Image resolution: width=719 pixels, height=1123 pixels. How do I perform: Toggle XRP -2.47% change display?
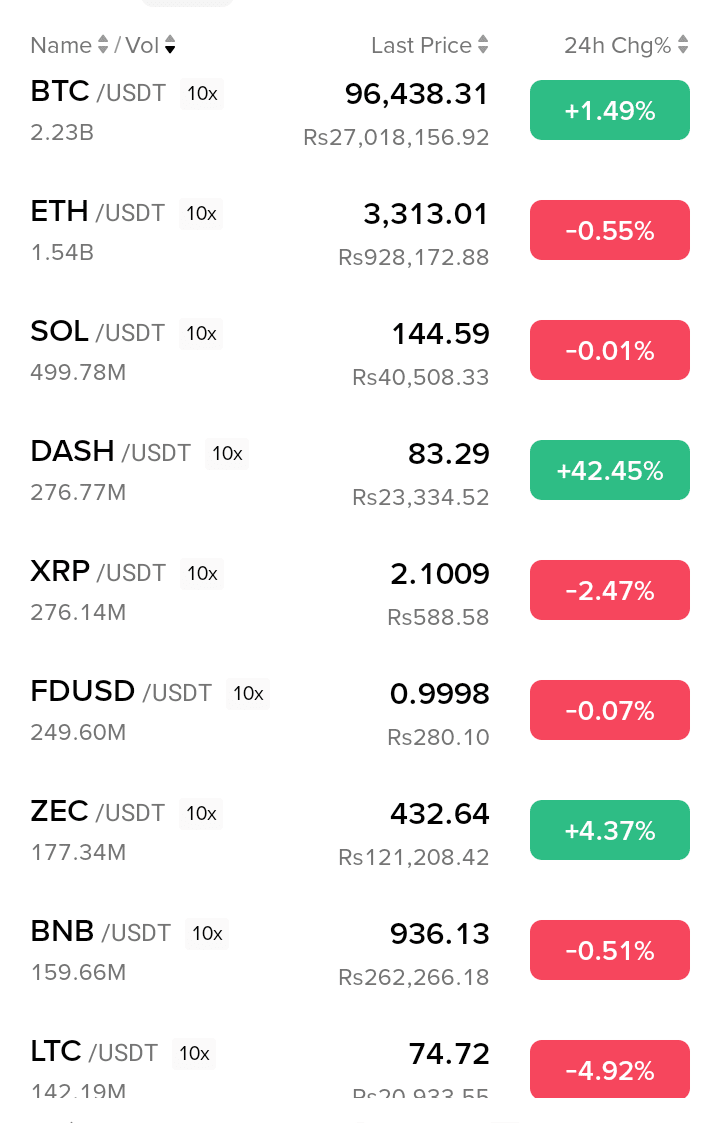tap(609, 590)
